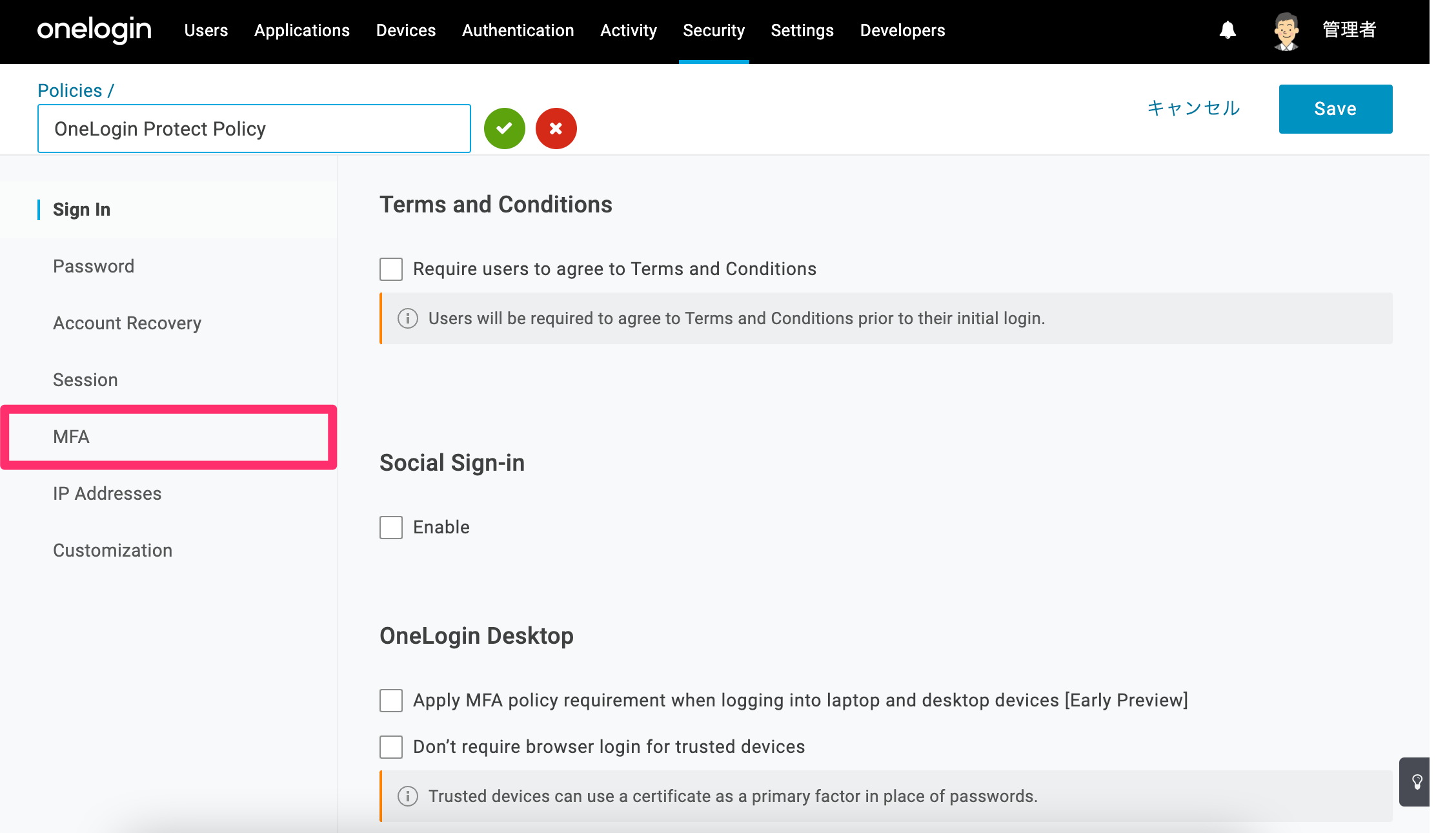Confirm policy name with green checkmark
The height and width of the screenshot is (833, 1456).
pyautogui.click(x=505, y=129)
